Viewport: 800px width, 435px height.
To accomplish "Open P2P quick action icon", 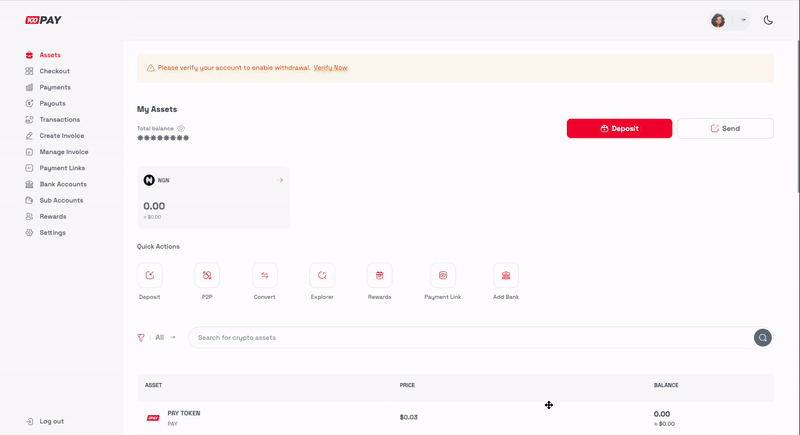I will pos(207,275).
